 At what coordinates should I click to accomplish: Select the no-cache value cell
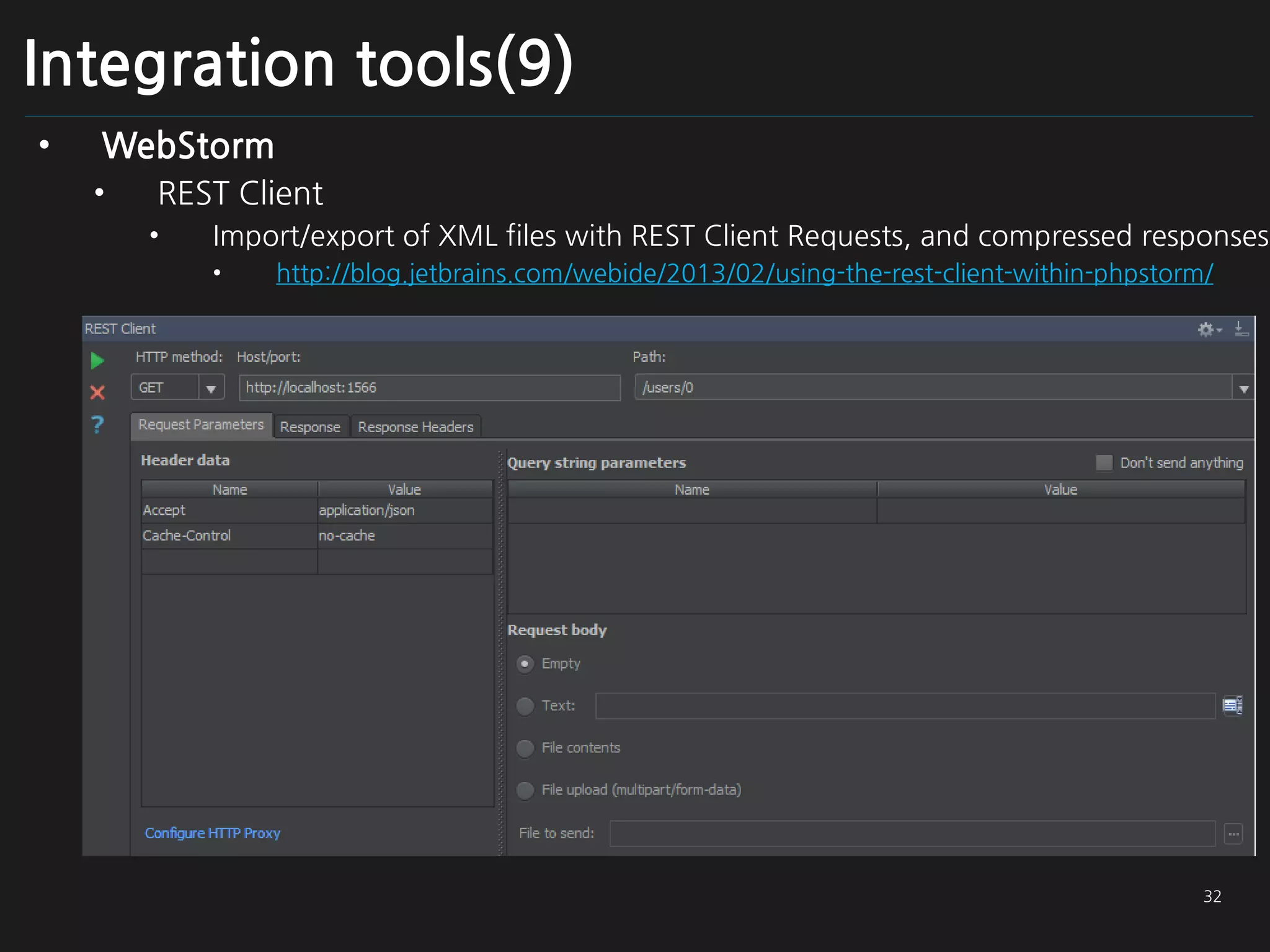click(405, 536)
